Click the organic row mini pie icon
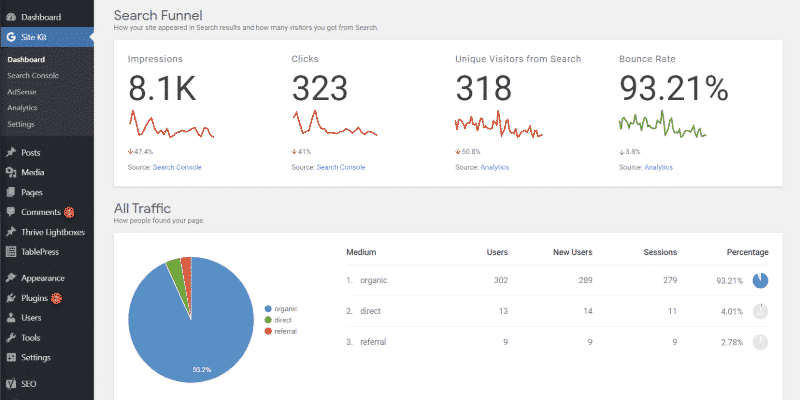The width and height of the screenshot is (800, 400). 760,280
